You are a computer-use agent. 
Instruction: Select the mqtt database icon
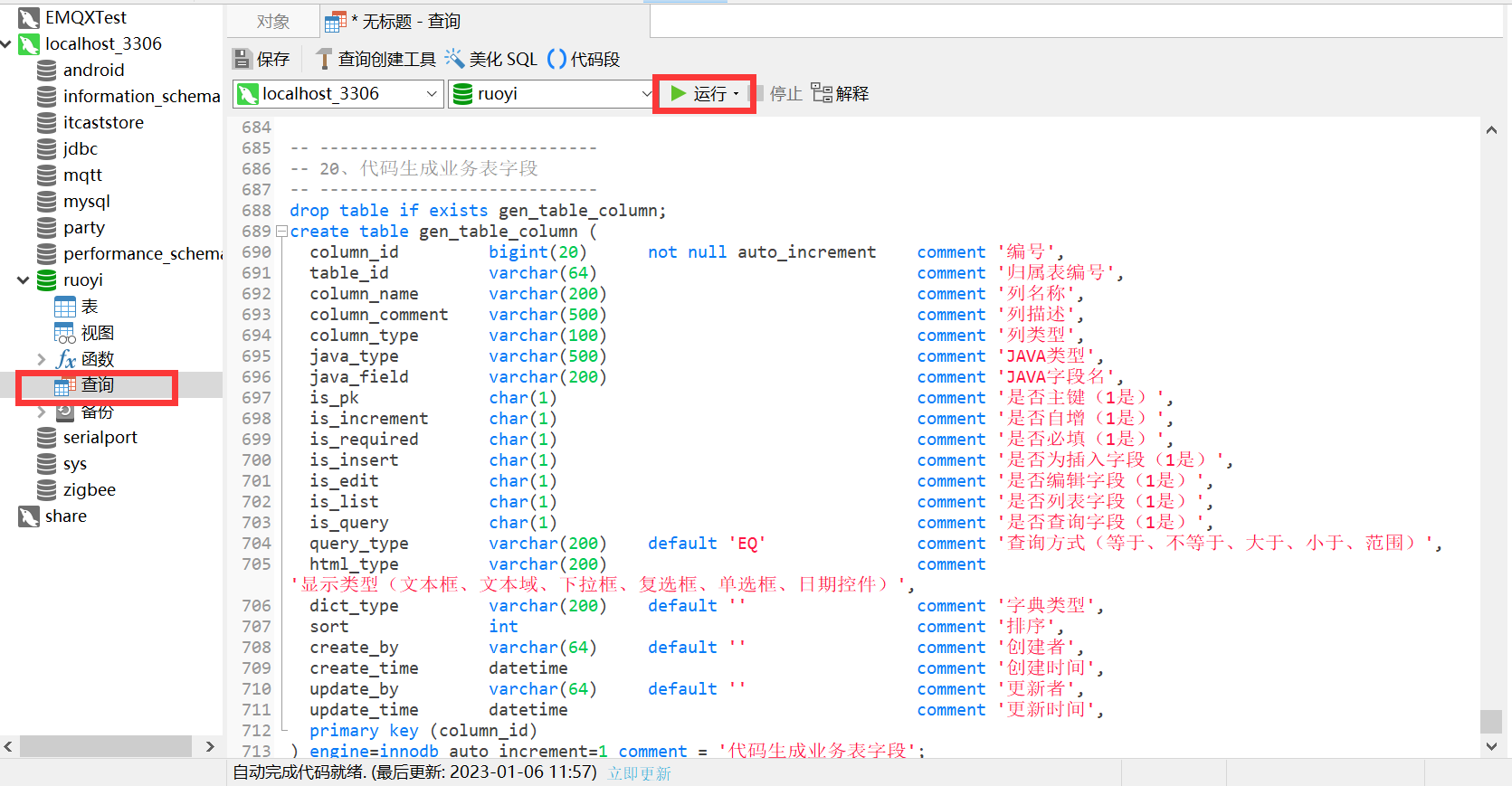(47, 175)
